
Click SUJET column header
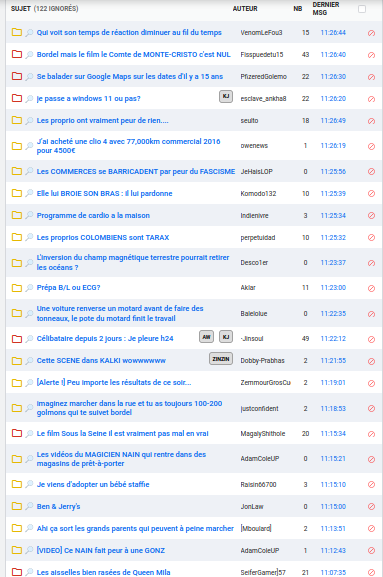click(x=21, y=8)
